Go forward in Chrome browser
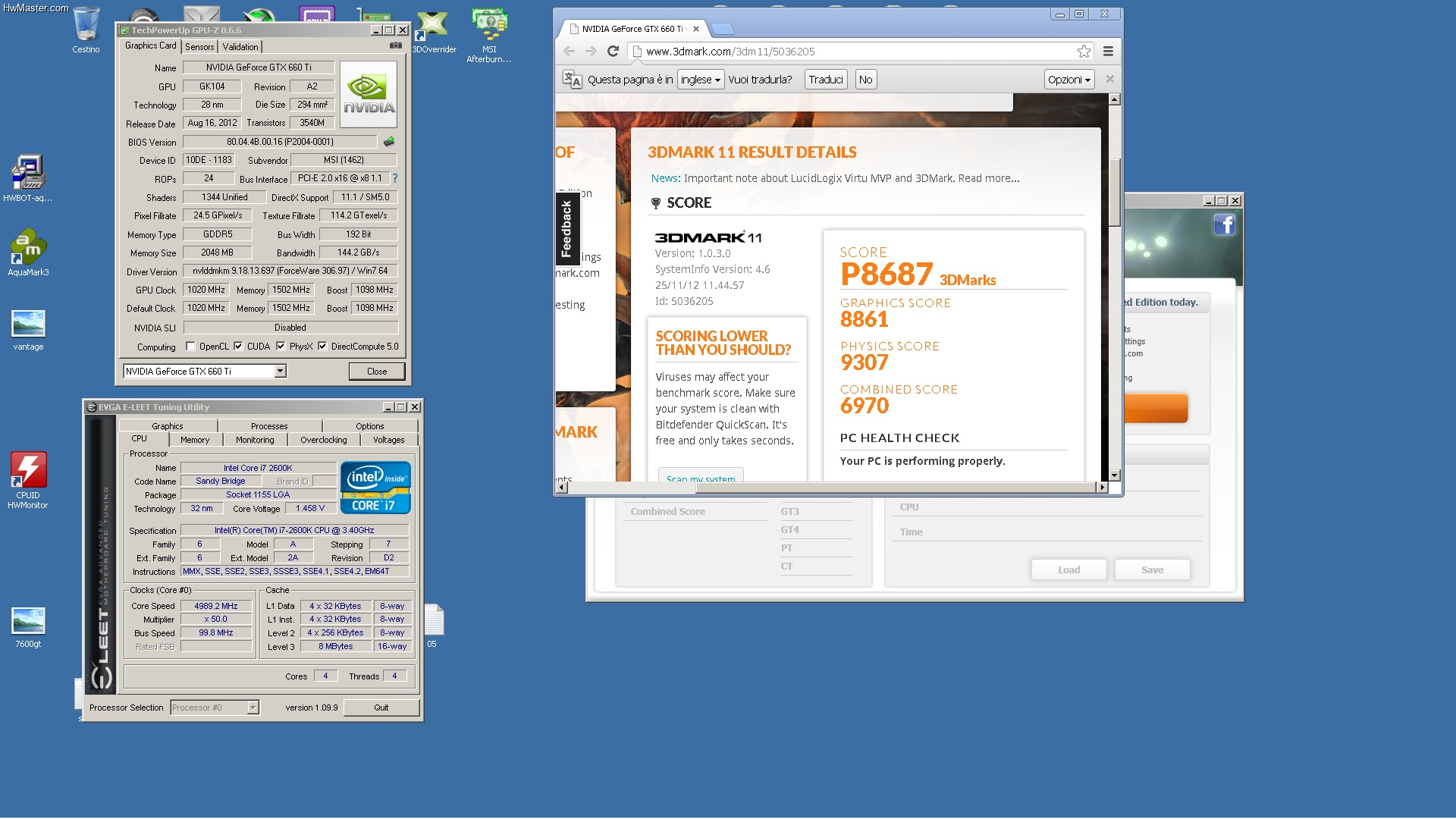Viewport: 1456px width, 819px height. 591,52
